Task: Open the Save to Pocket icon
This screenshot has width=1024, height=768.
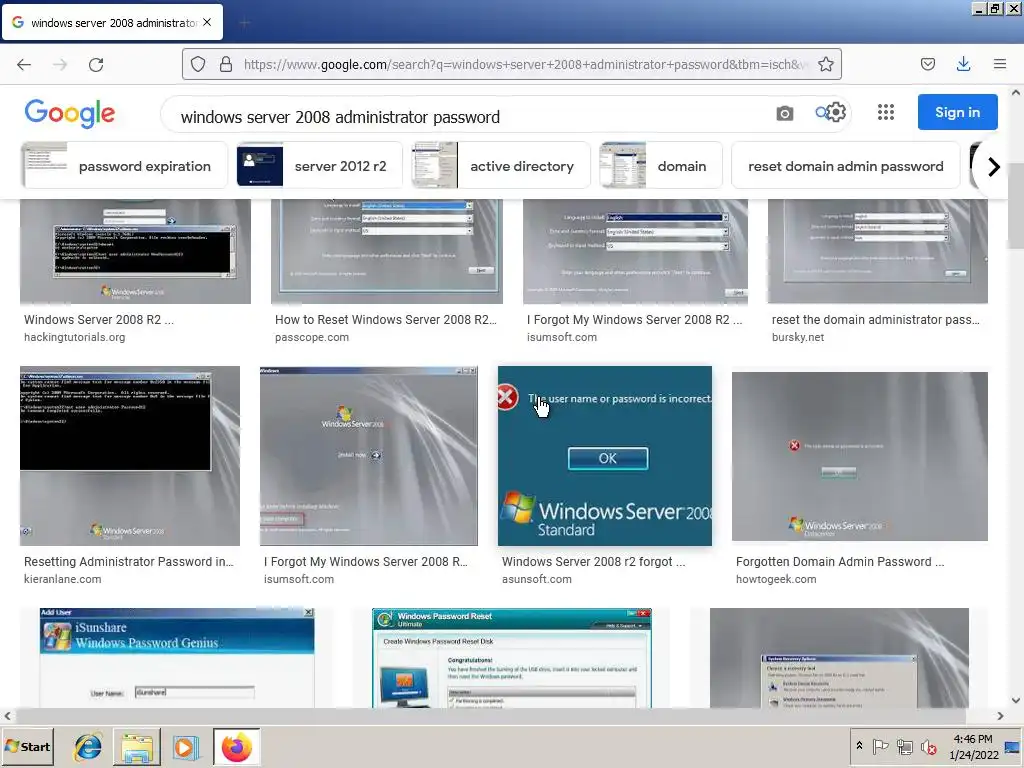Action: pos(928,64)
